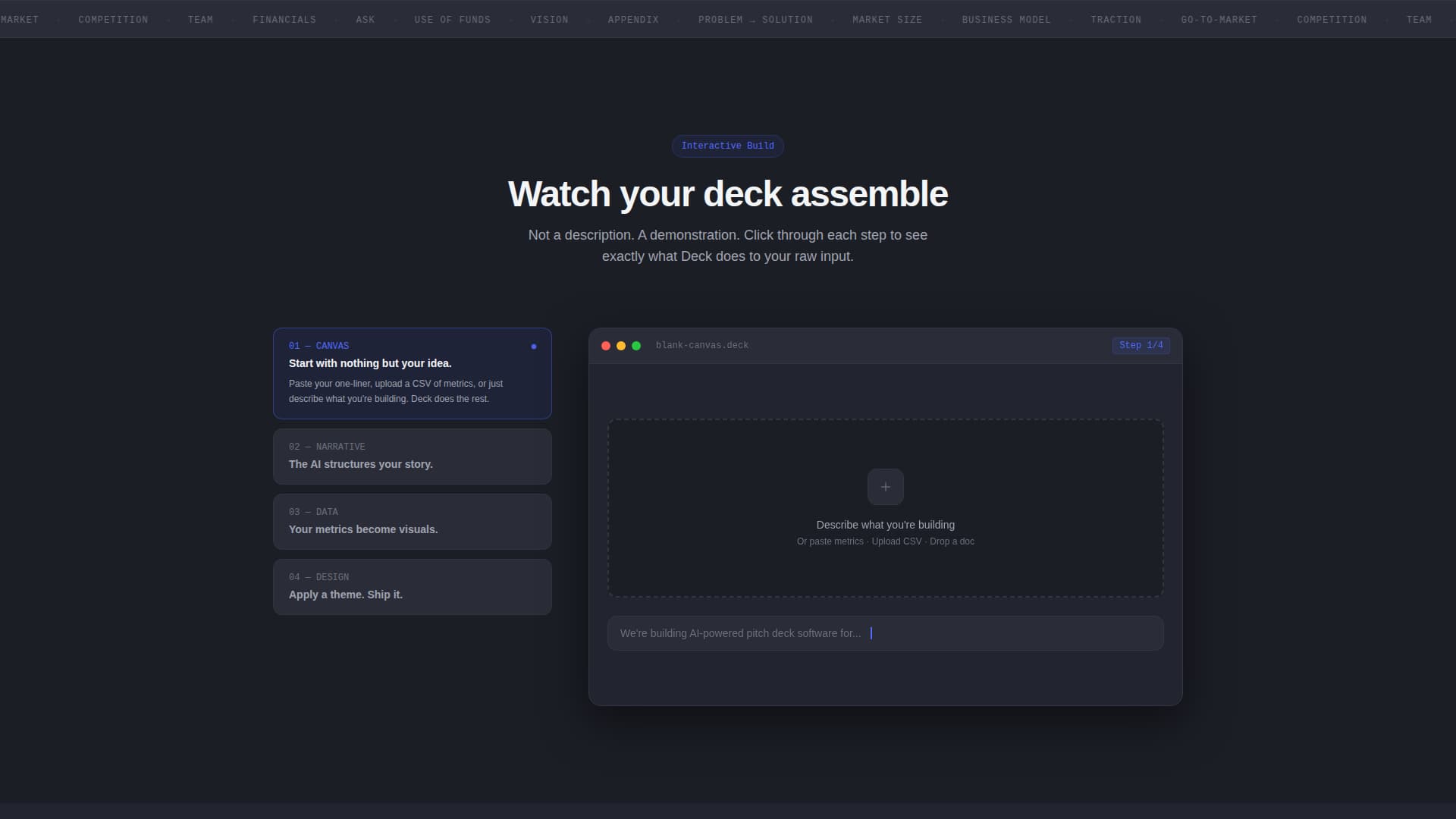Open the 03 — Data step card
Image resolution: width=1456 pixels, height=819 pixels.
point(413,522)
